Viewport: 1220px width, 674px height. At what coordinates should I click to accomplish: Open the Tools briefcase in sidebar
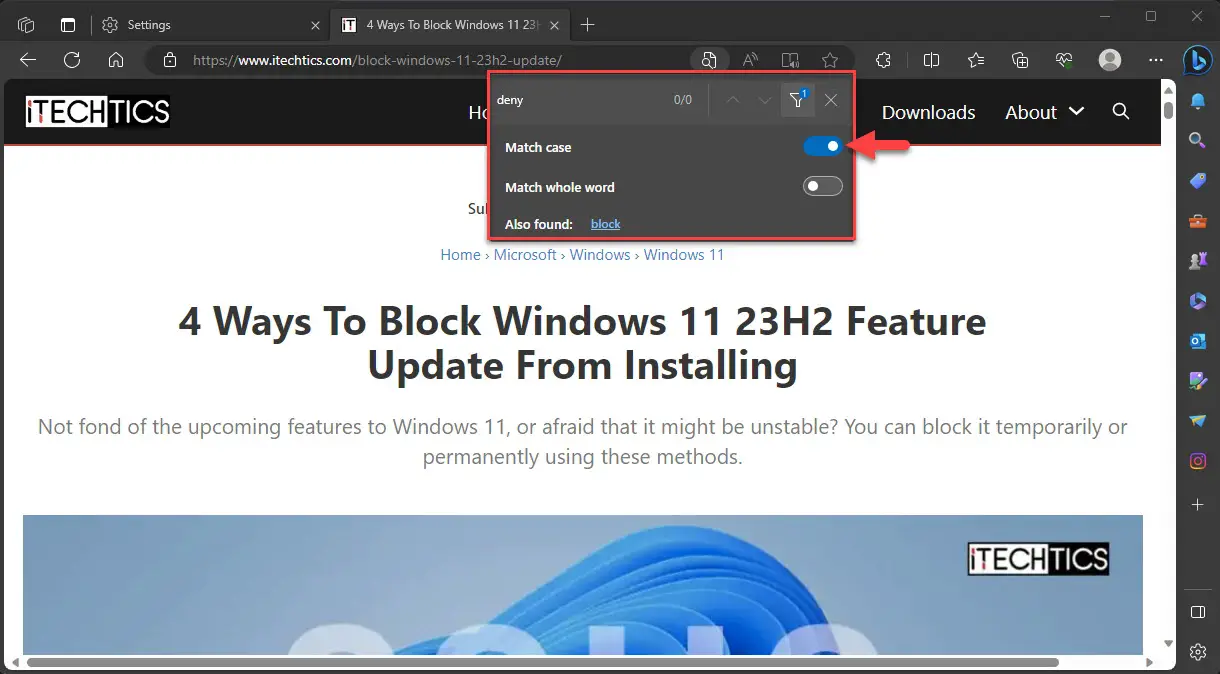coord(1197,221)
